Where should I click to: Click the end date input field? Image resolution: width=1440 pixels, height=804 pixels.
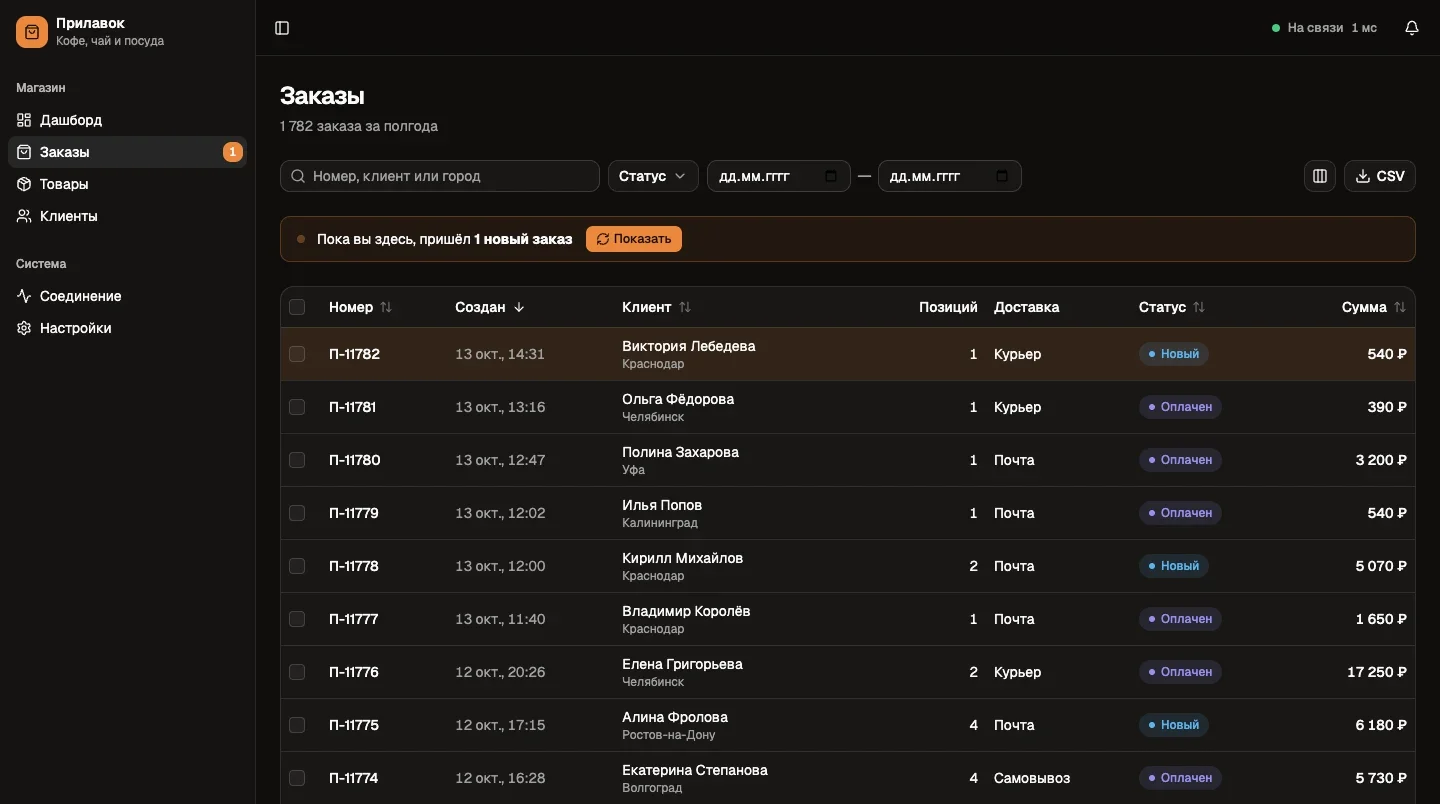950,176
